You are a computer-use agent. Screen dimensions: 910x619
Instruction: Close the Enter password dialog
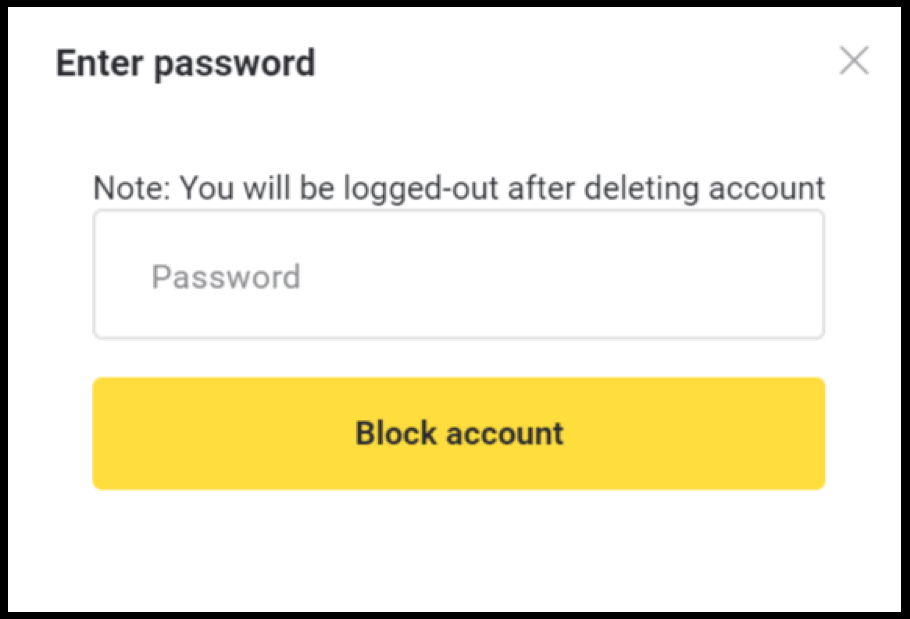(x=854, y=60)
